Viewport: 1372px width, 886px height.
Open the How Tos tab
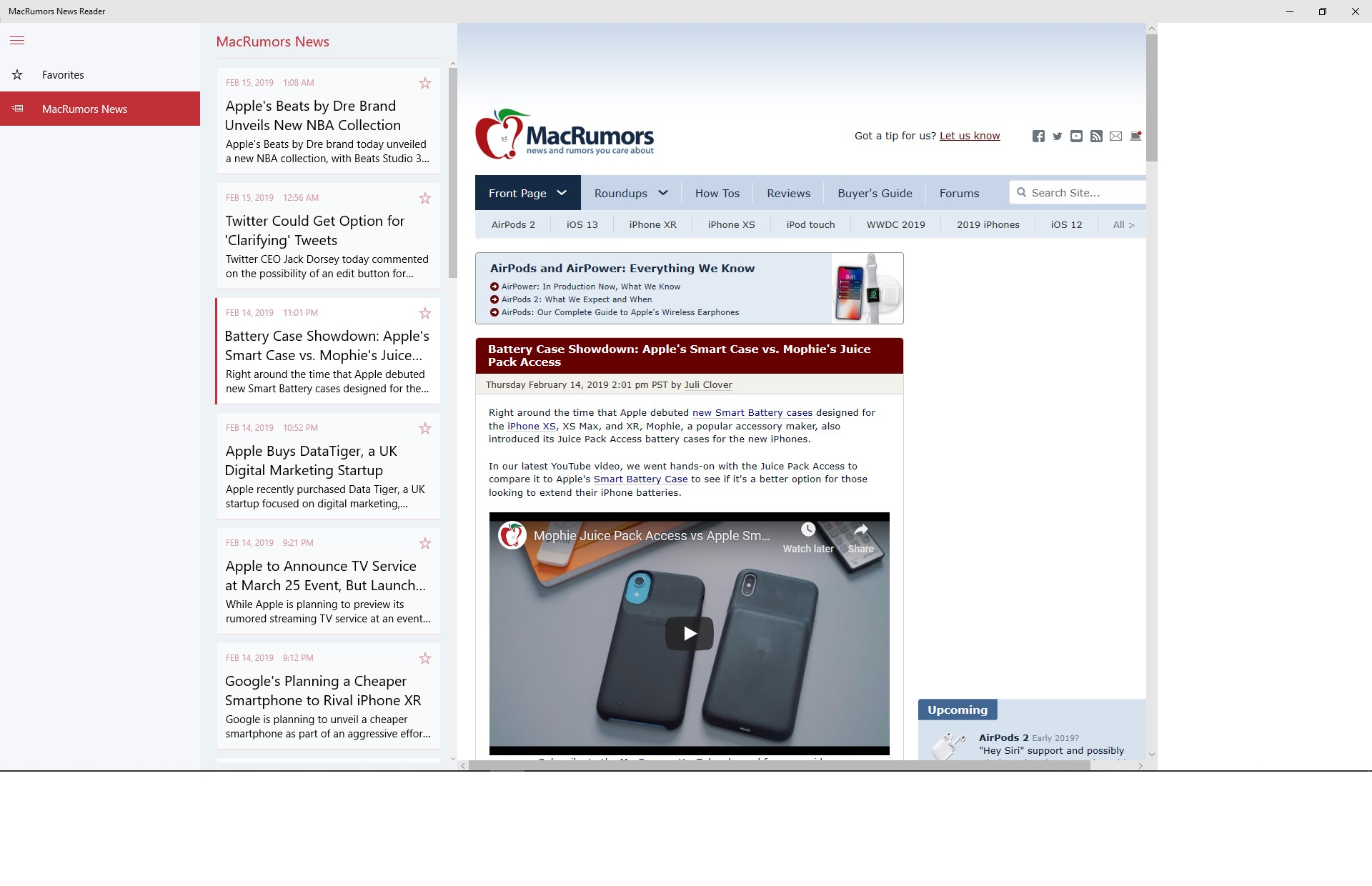pyautogui.click(x=717, y=193)
